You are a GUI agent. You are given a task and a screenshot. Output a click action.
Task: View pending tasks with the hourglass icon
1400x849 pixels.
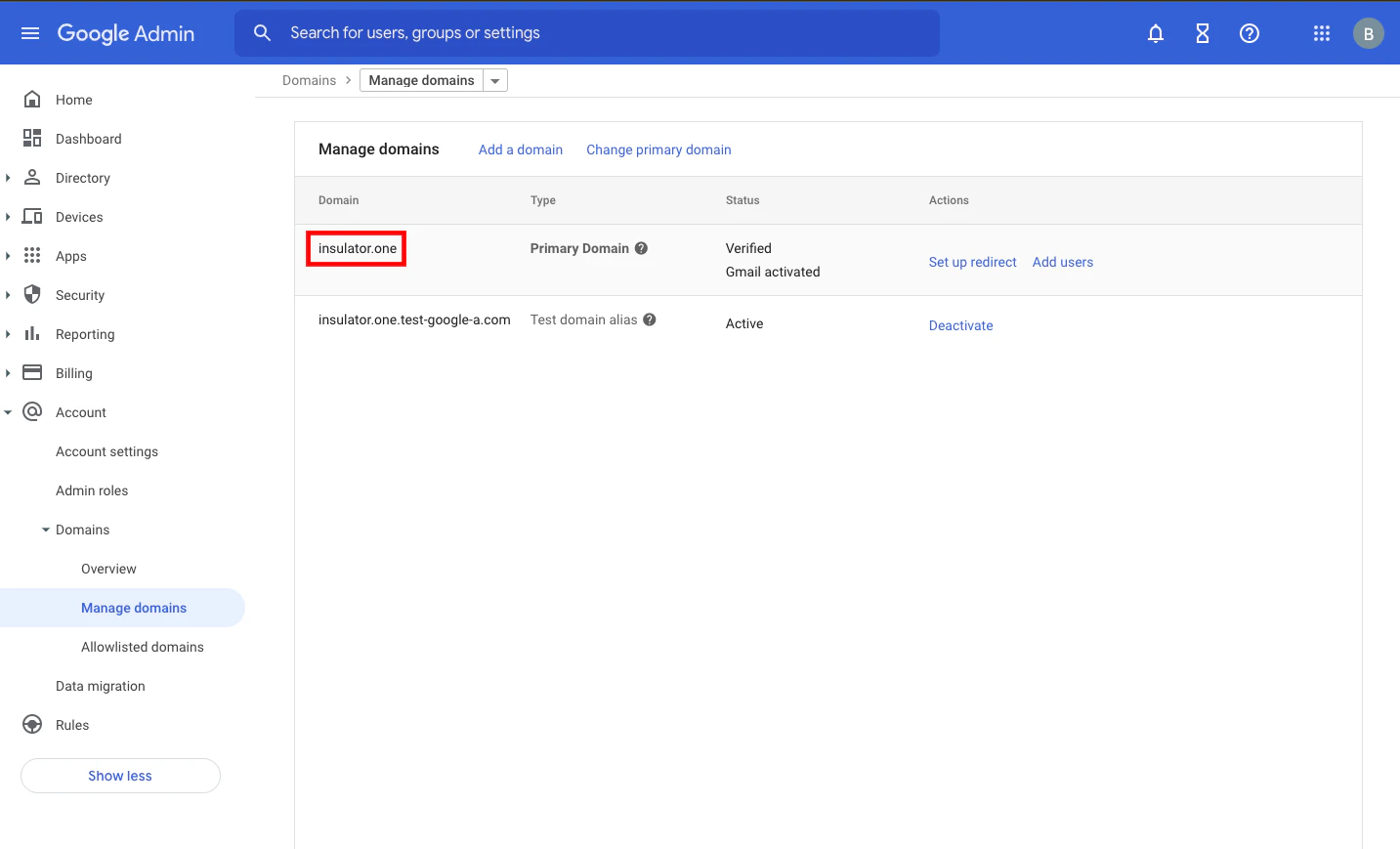point(1202,32)
